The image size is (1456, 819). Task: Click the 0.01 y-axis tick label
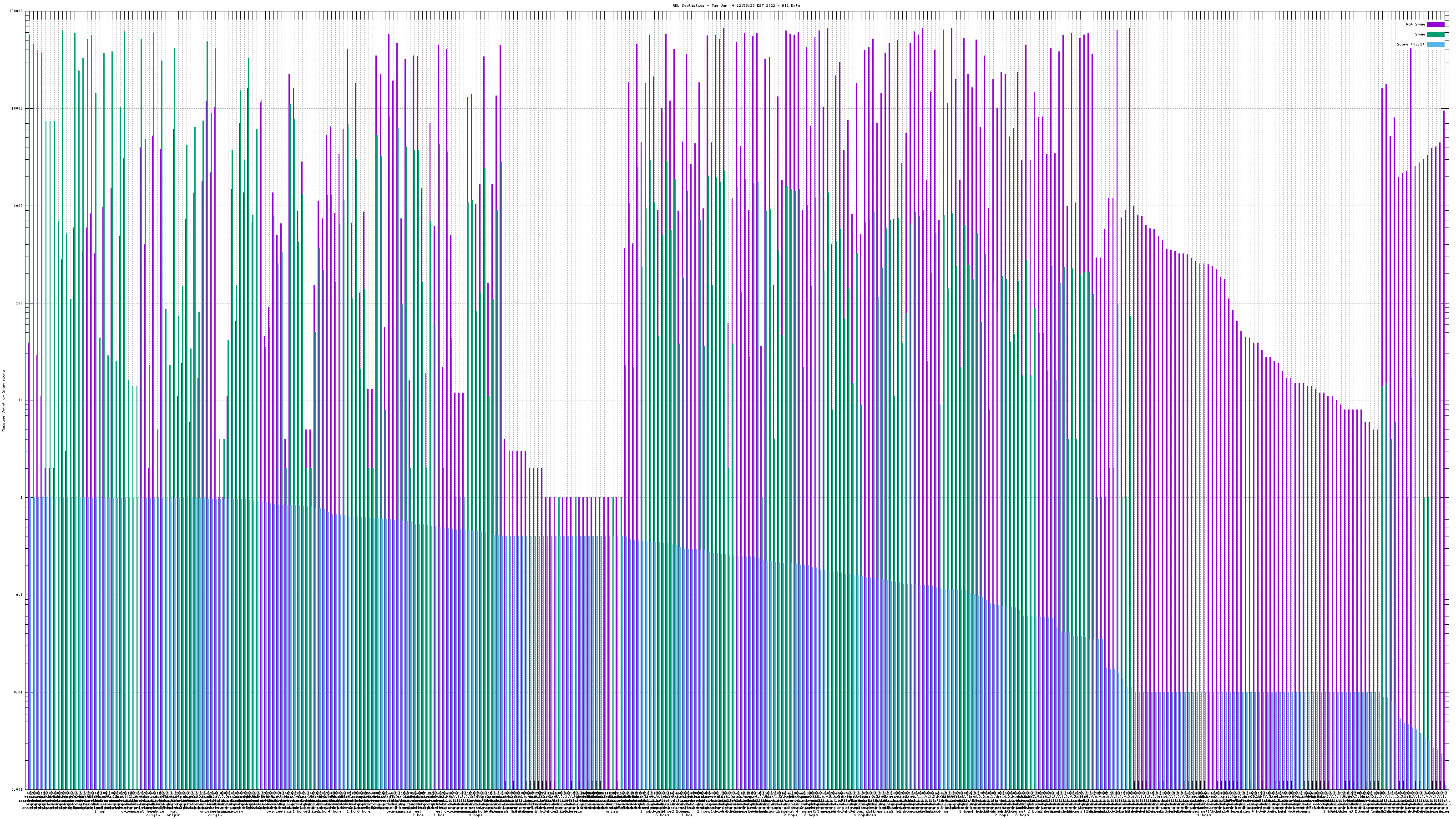tap(19, 693)
